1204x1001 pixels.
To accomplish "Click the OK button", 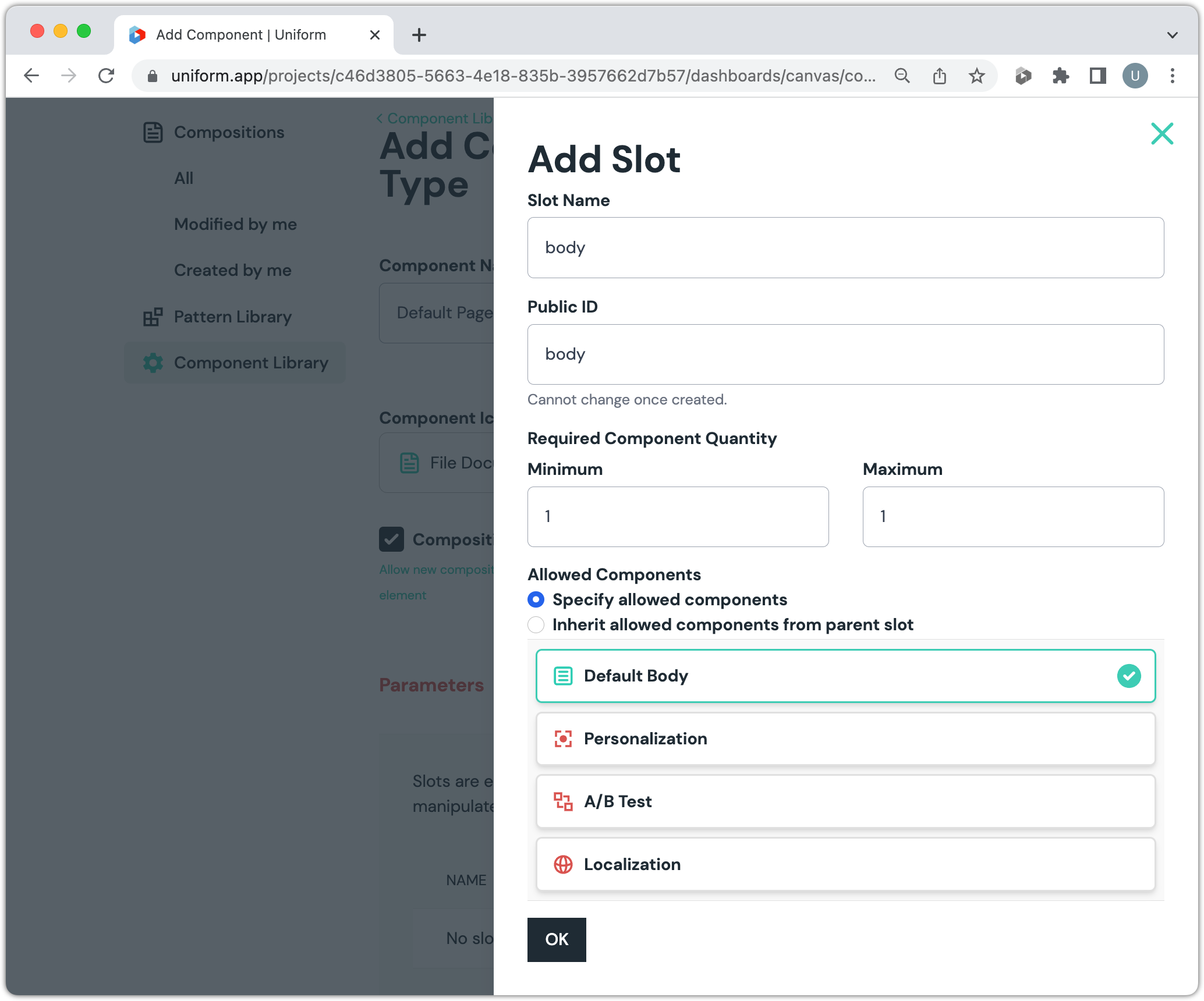I will 556,939.
